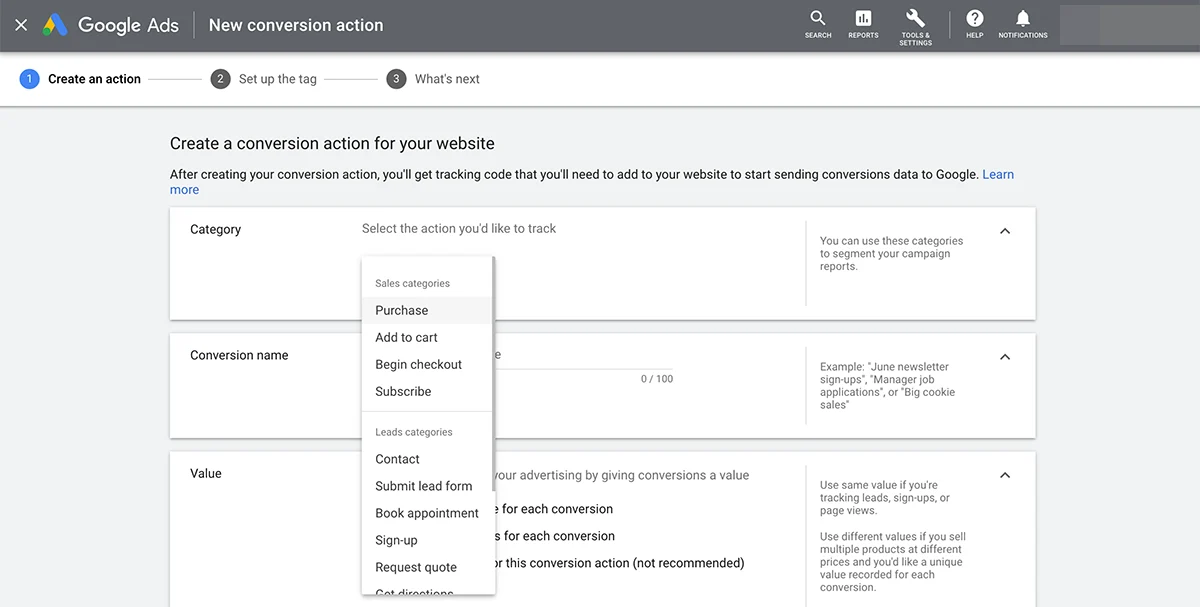Select Begin checkout option
Screen dimensions: 1200x607
click(x=418, y=364)
